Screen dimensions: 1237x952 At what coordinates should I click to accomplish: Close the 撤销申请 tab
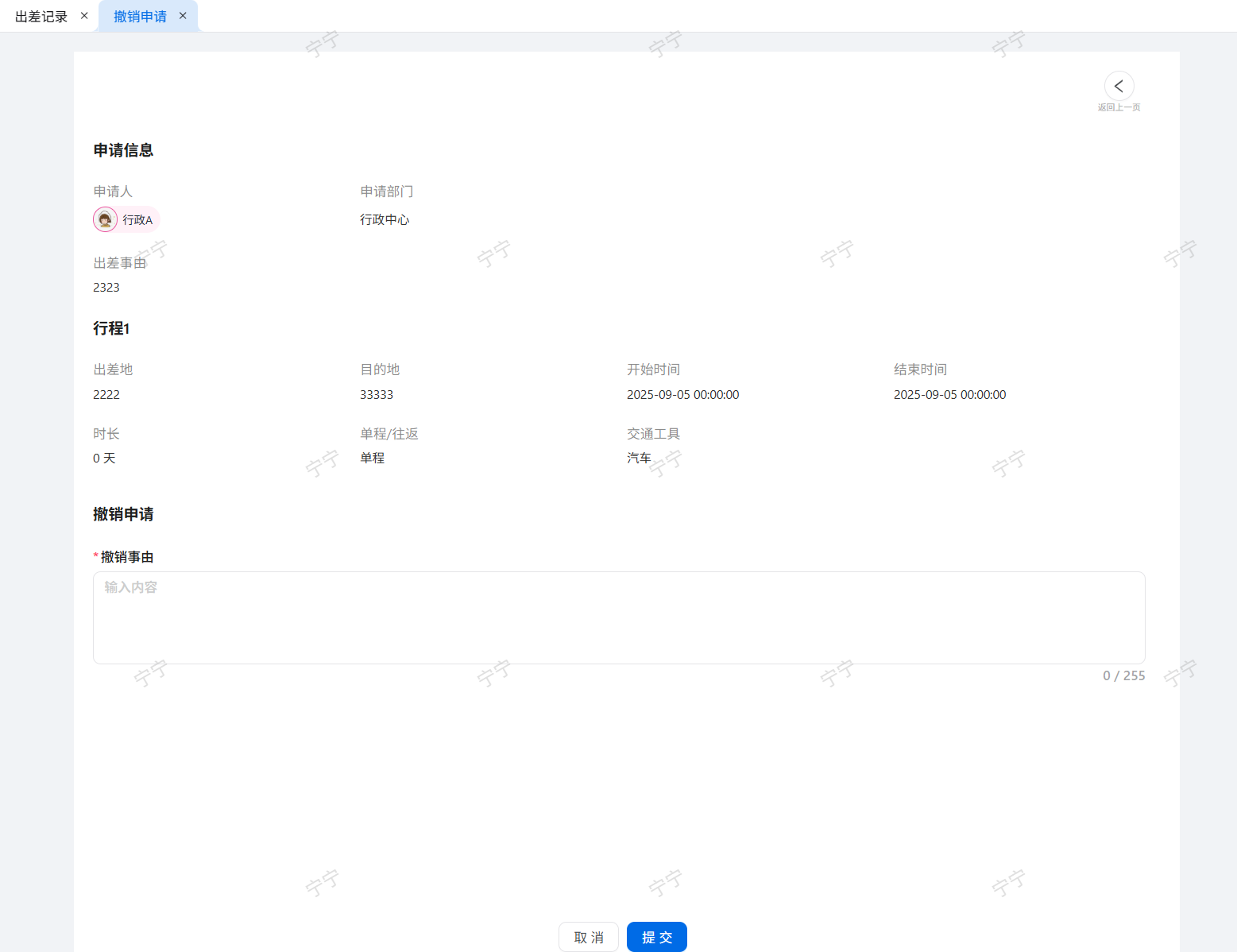pyautogui.click(x=183, y=16)
